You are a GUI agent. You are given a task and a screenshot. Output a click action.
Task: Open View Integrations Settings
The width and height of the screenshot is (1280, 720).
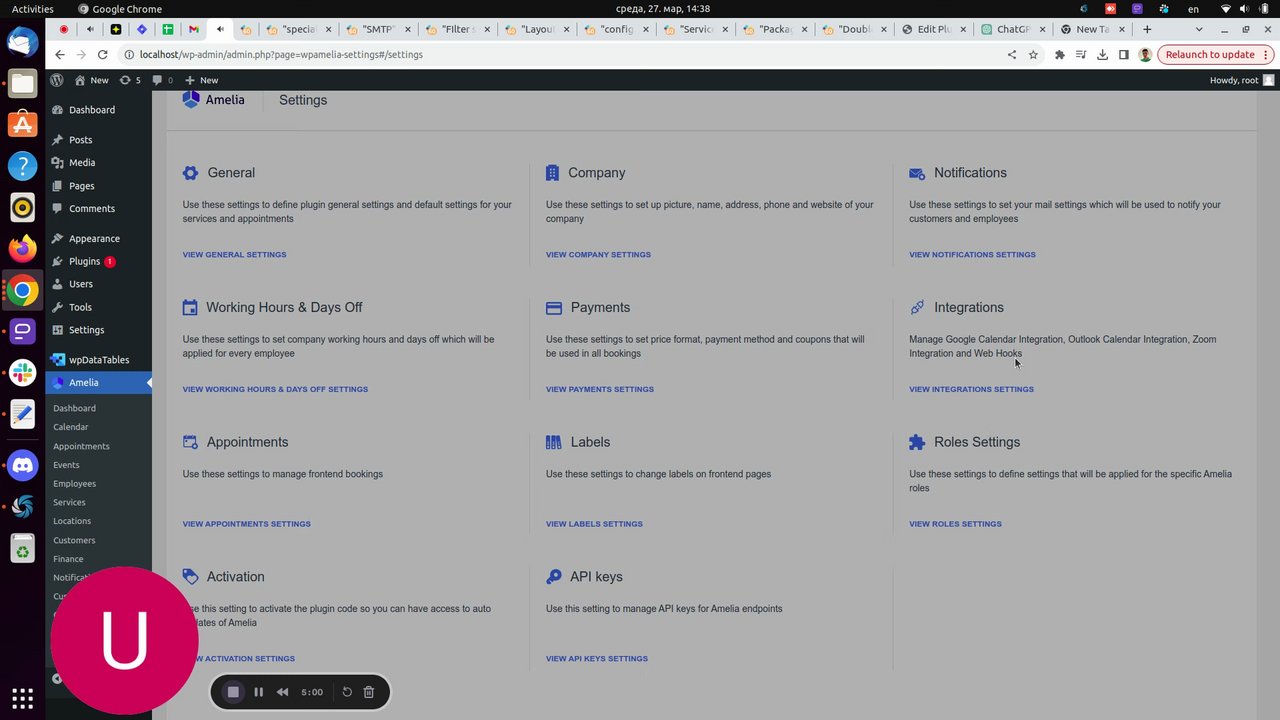click(971, 389)
